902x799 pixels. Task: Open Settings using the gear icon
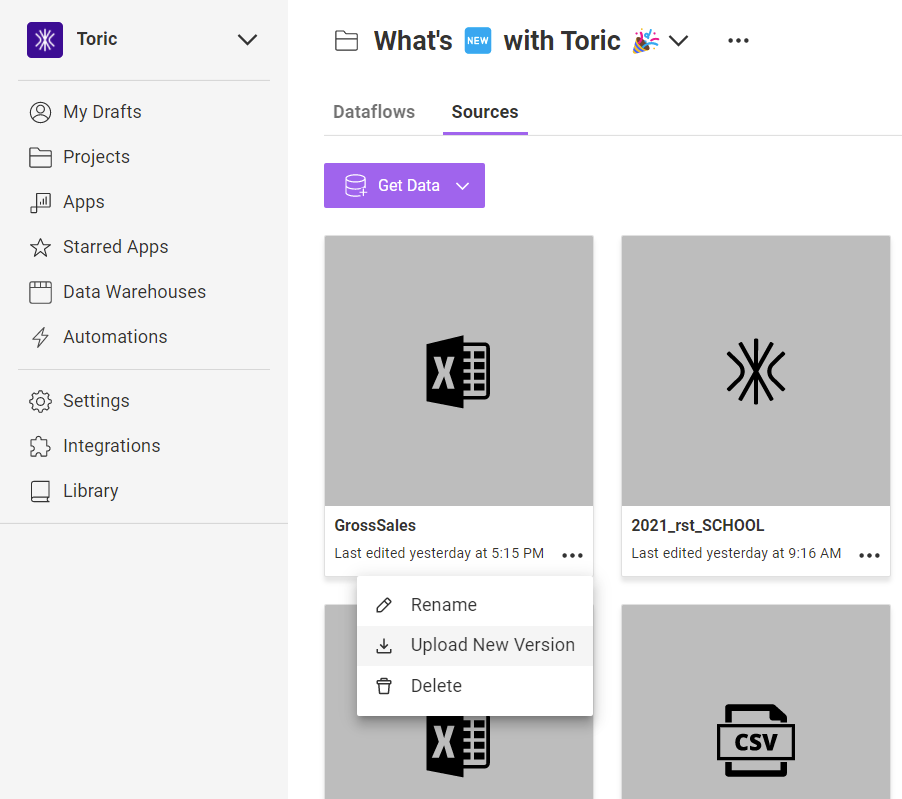click(x=40, y=400)
